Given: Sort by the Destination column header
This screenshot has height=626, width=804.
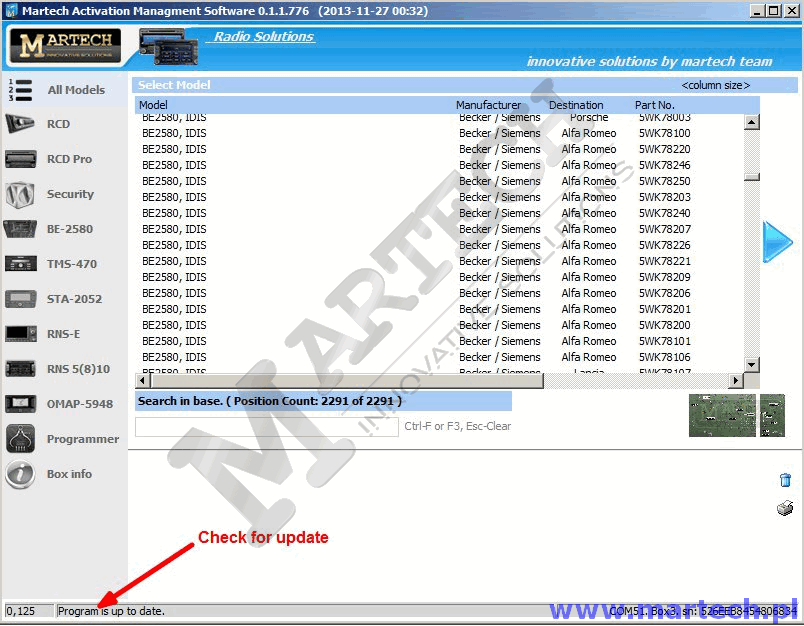Looking at the screenshot, I should click(576, 105).
